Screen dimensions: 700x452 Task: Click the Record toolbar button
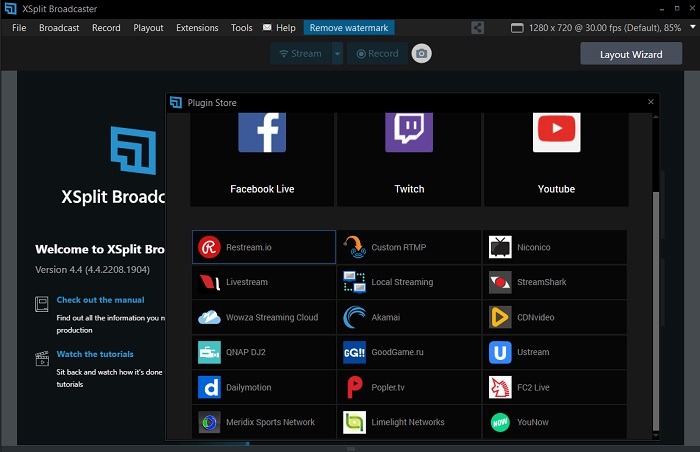point(377,54)
